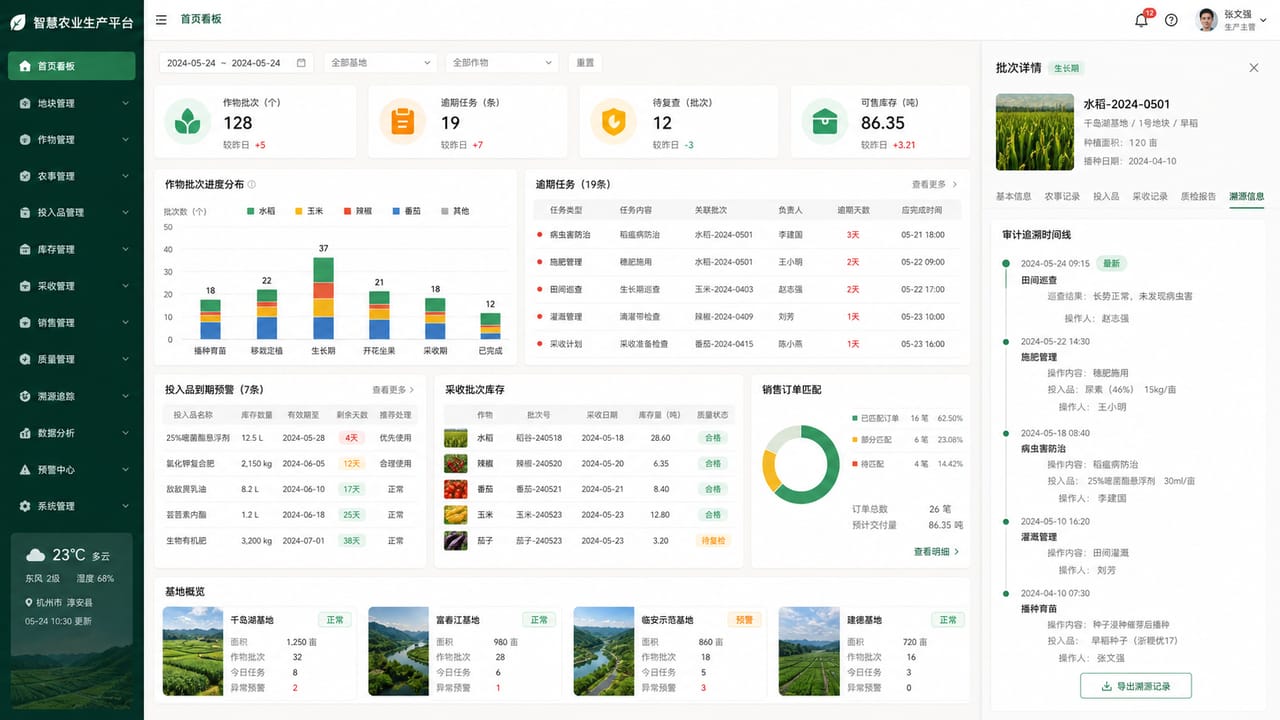Open the 张文强 account dropdown arrow
The height and width of the screenshot is (720, 1280).
coord(1265,20)
